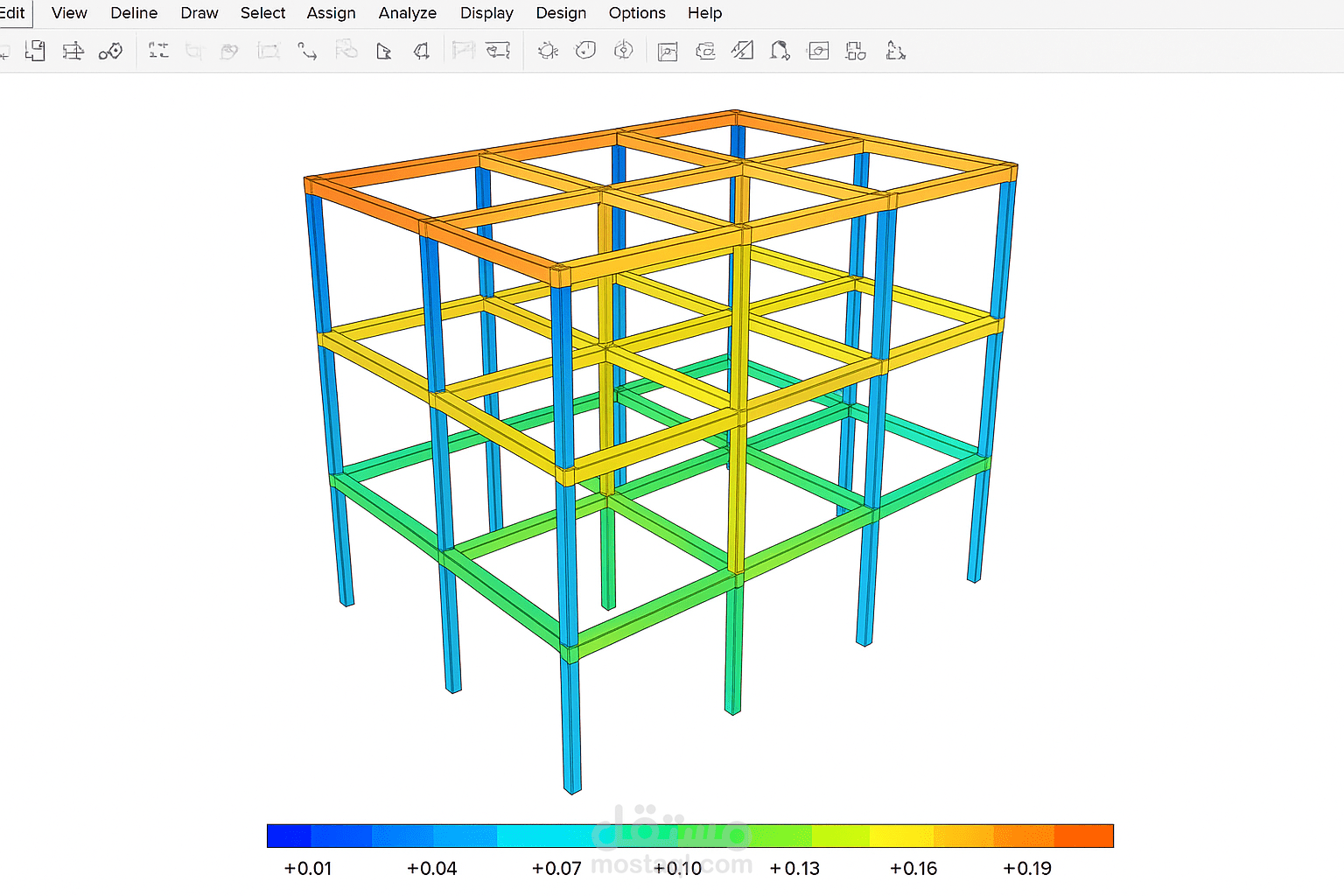1344x896 pixels.
Task: Click the coiled scroll toolbar icon
Action: click(705, 52)
